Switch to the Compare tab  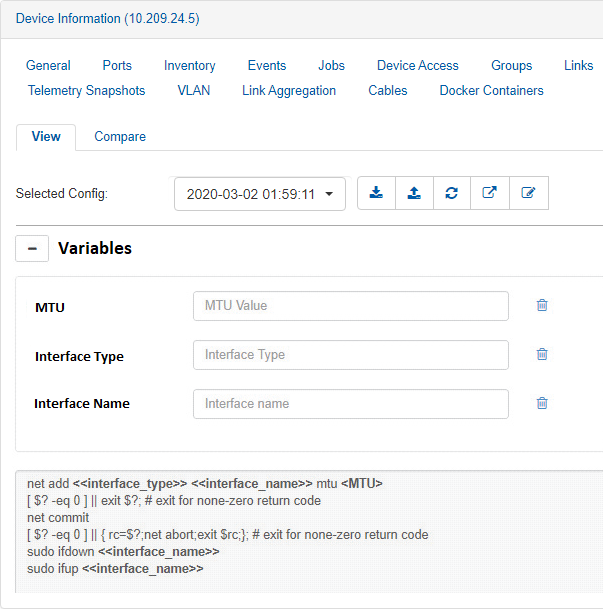point(120,136)
